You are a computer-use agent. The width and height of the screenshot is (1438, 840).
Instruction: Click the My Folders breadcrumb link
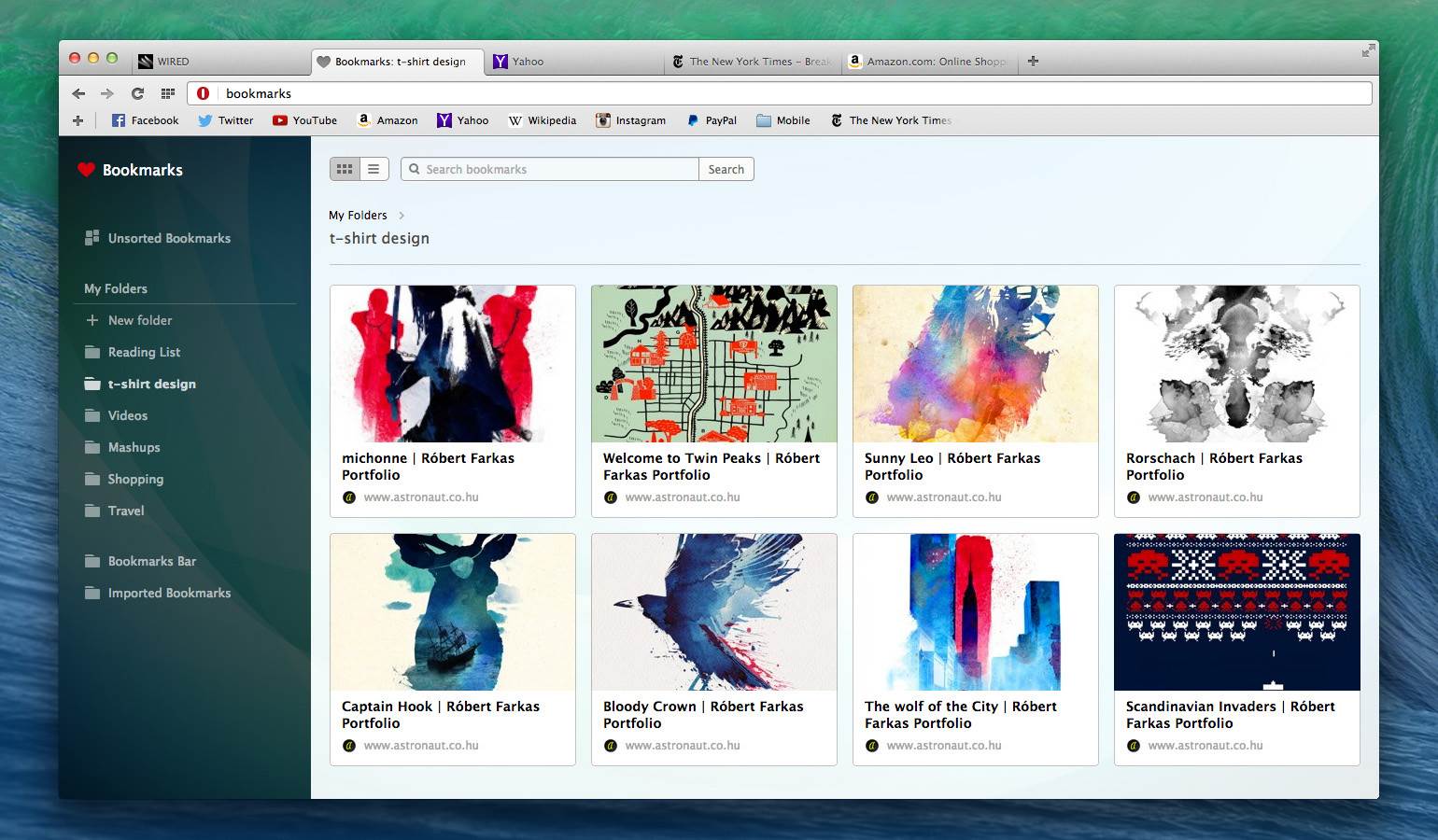(358, 215)
